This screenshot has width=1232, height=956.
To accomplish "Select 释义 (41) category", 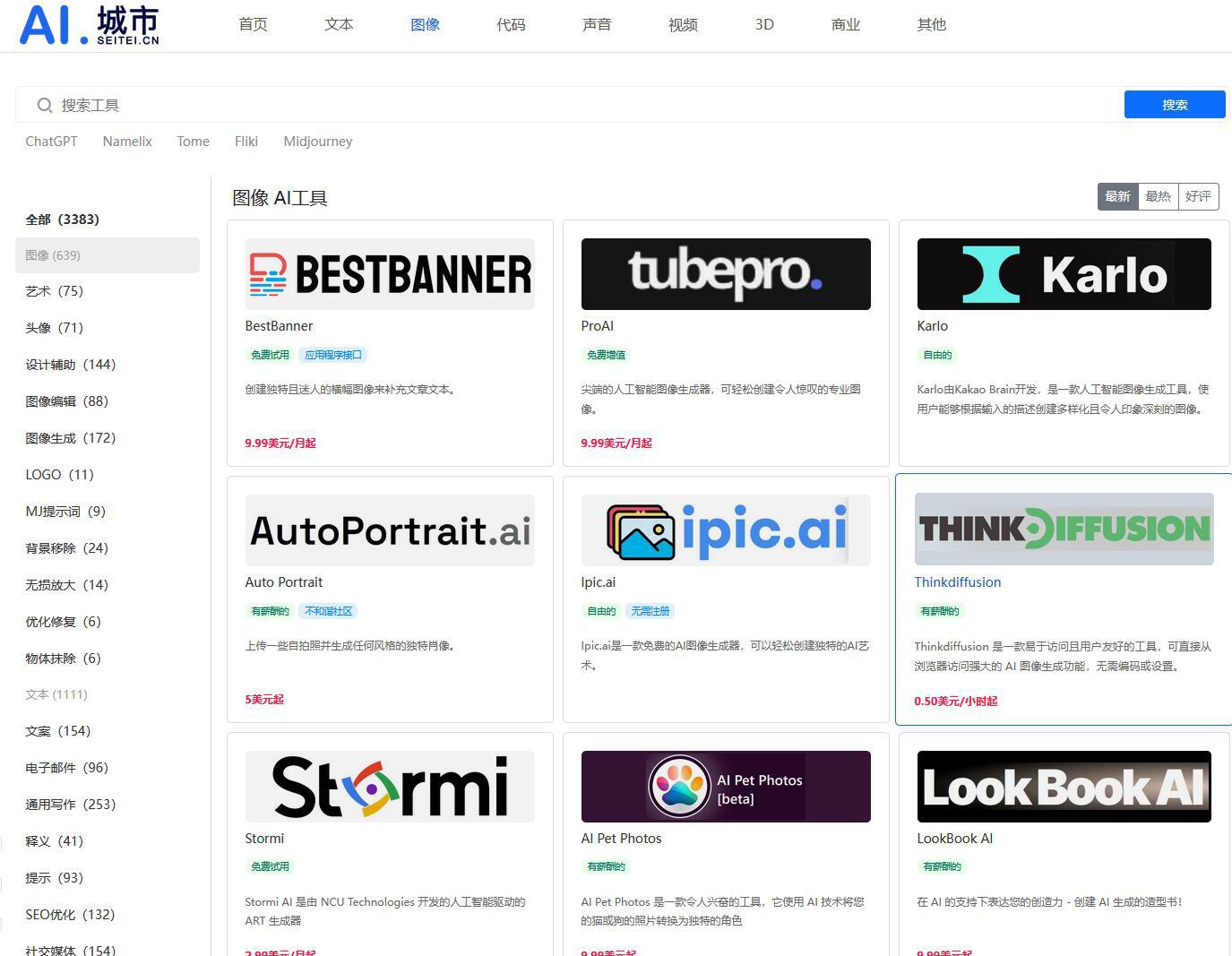I will pyautogui.click(x=54, y=841).
